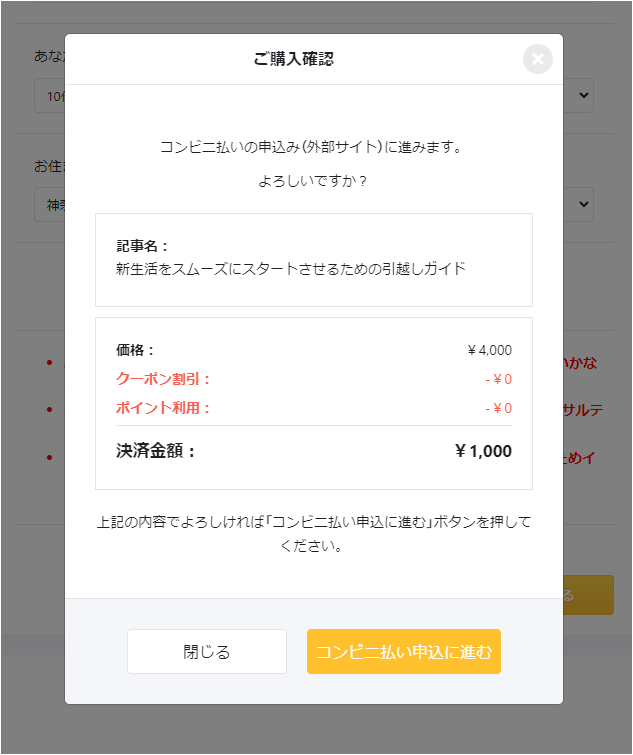This screenshot has width=633, height=755.
Task: Click the ご購入確認 dialog title
Action: tap(294, 59)
